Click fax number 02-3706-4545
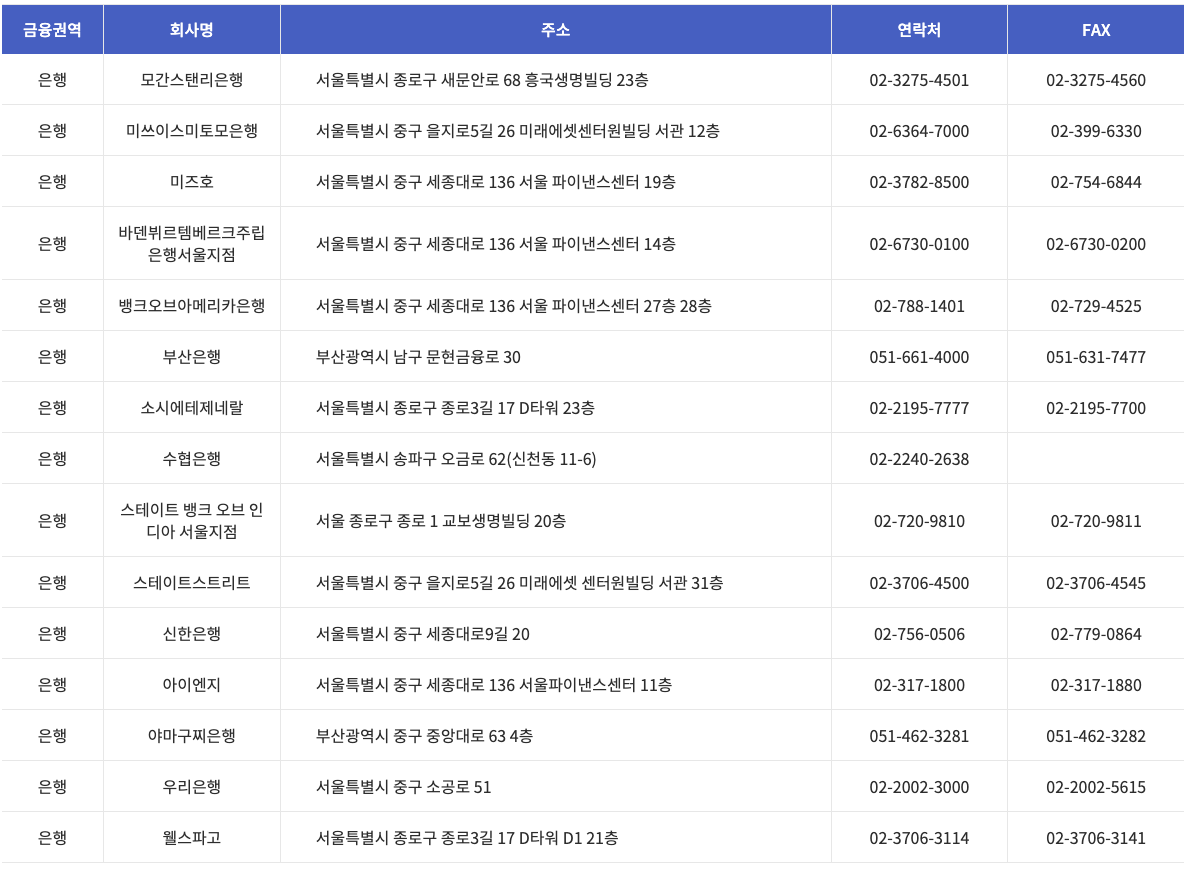The width and height of the screenshot is (1184, 872). [1096, 583]
